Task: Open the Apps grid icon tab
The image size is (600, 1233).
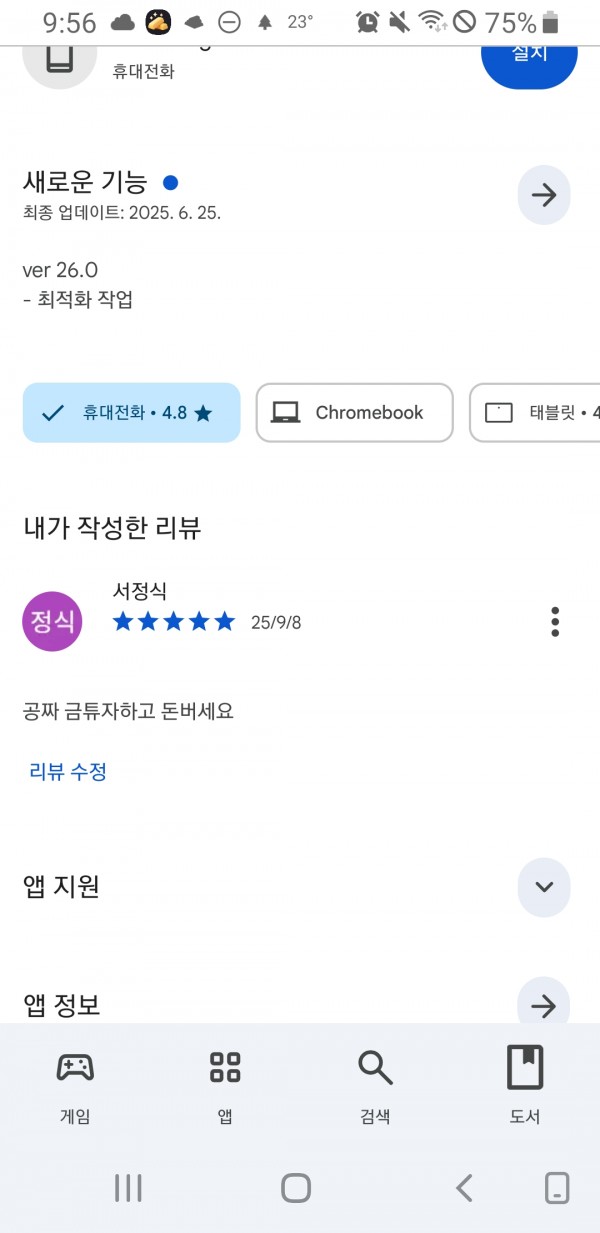Action: [x=225, y=1068]
